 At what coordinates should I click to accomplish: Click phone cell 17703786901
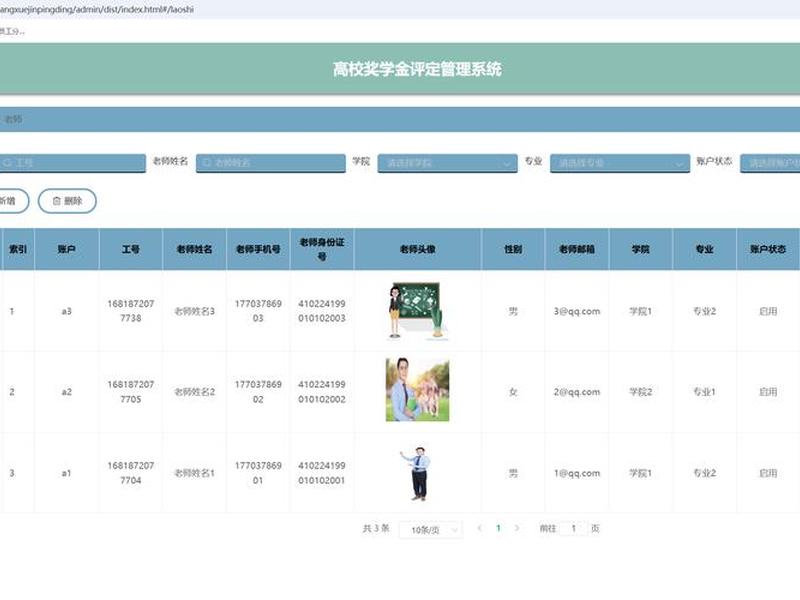258,473
